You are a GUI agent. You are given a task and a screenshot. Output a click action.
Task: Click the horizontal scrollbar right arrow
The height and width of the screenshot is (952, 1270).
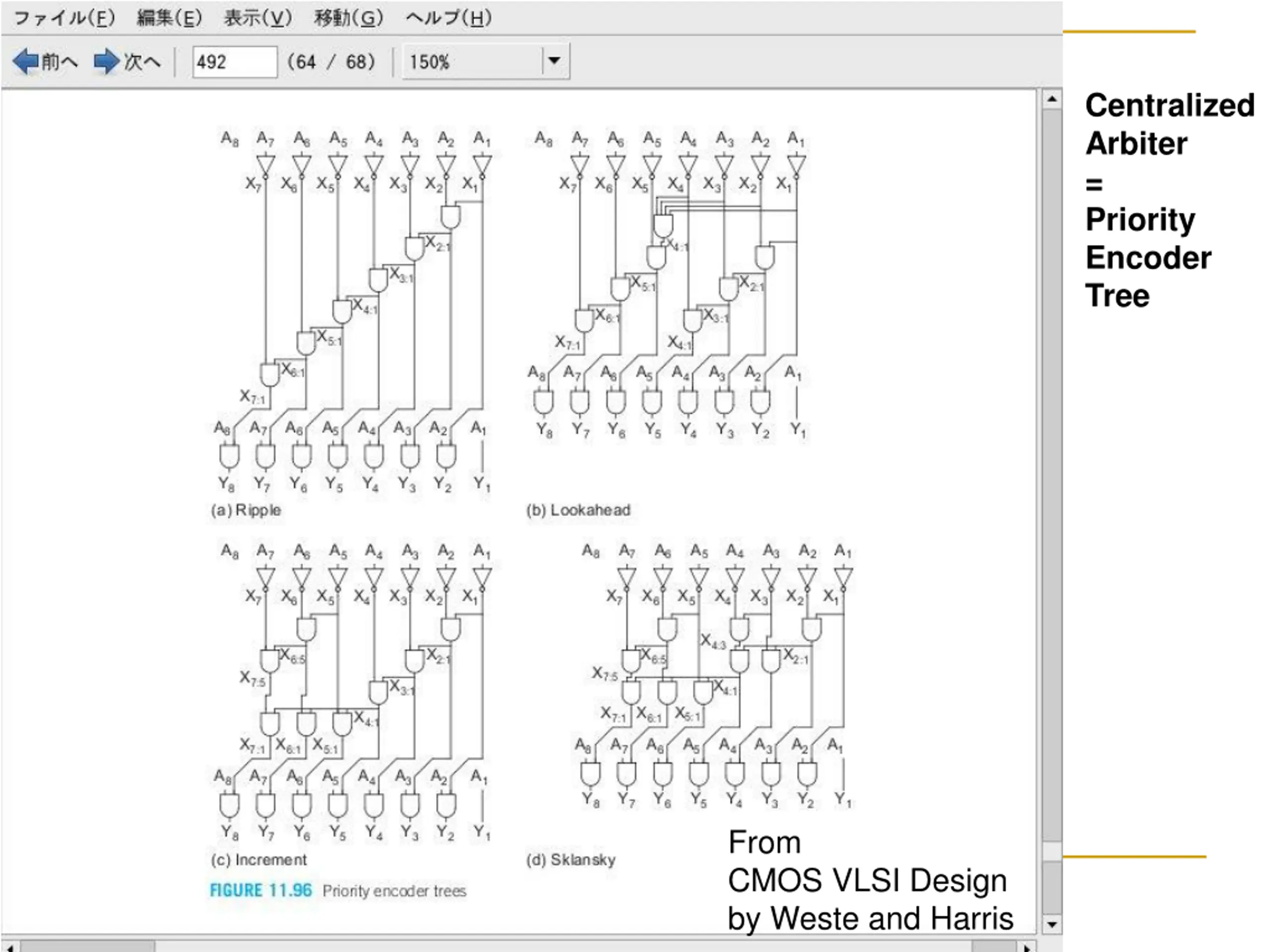click(1027, 947)
